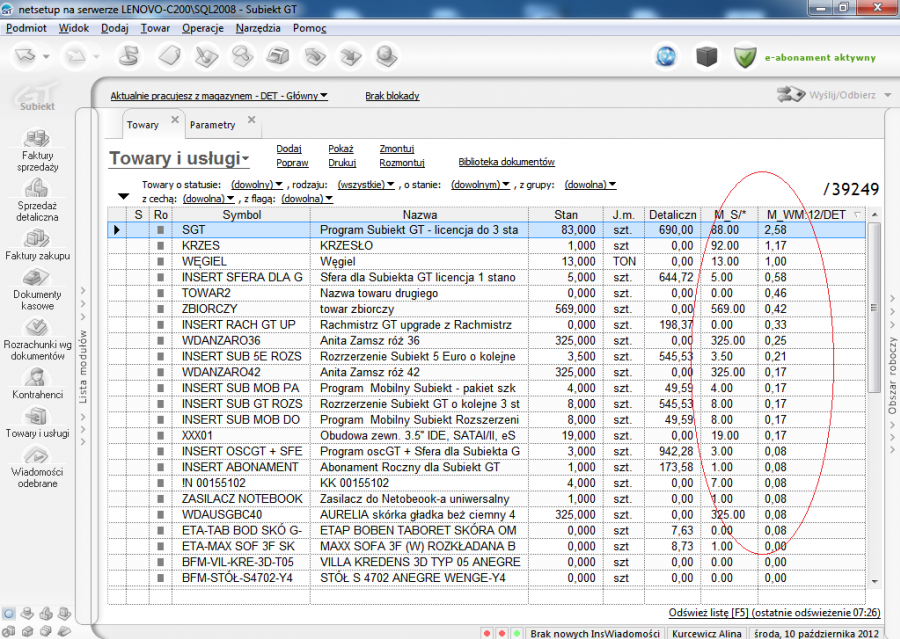This screenshot has width=900, height=639.
Task: Click the Popraw link
Action: pyautogui.click(x=292, y=162)
